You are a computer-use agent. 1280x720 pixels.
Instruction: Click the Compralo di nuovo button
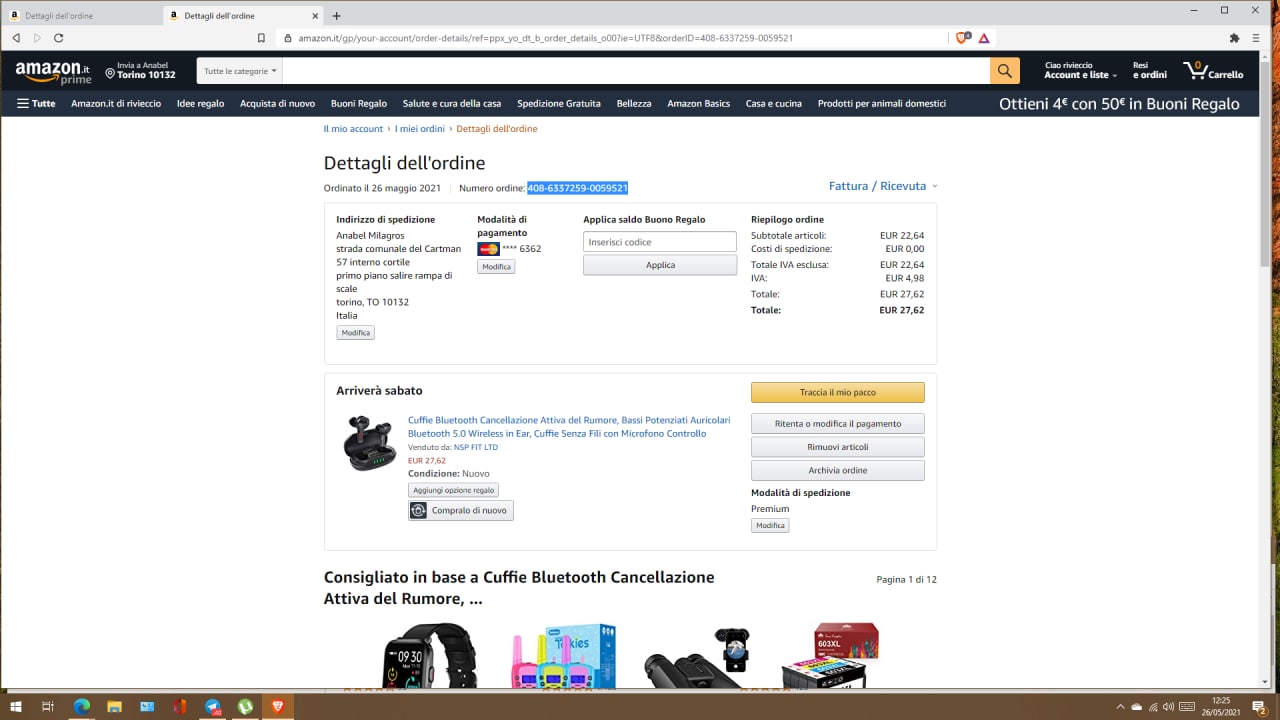click(x=461, y=510)
